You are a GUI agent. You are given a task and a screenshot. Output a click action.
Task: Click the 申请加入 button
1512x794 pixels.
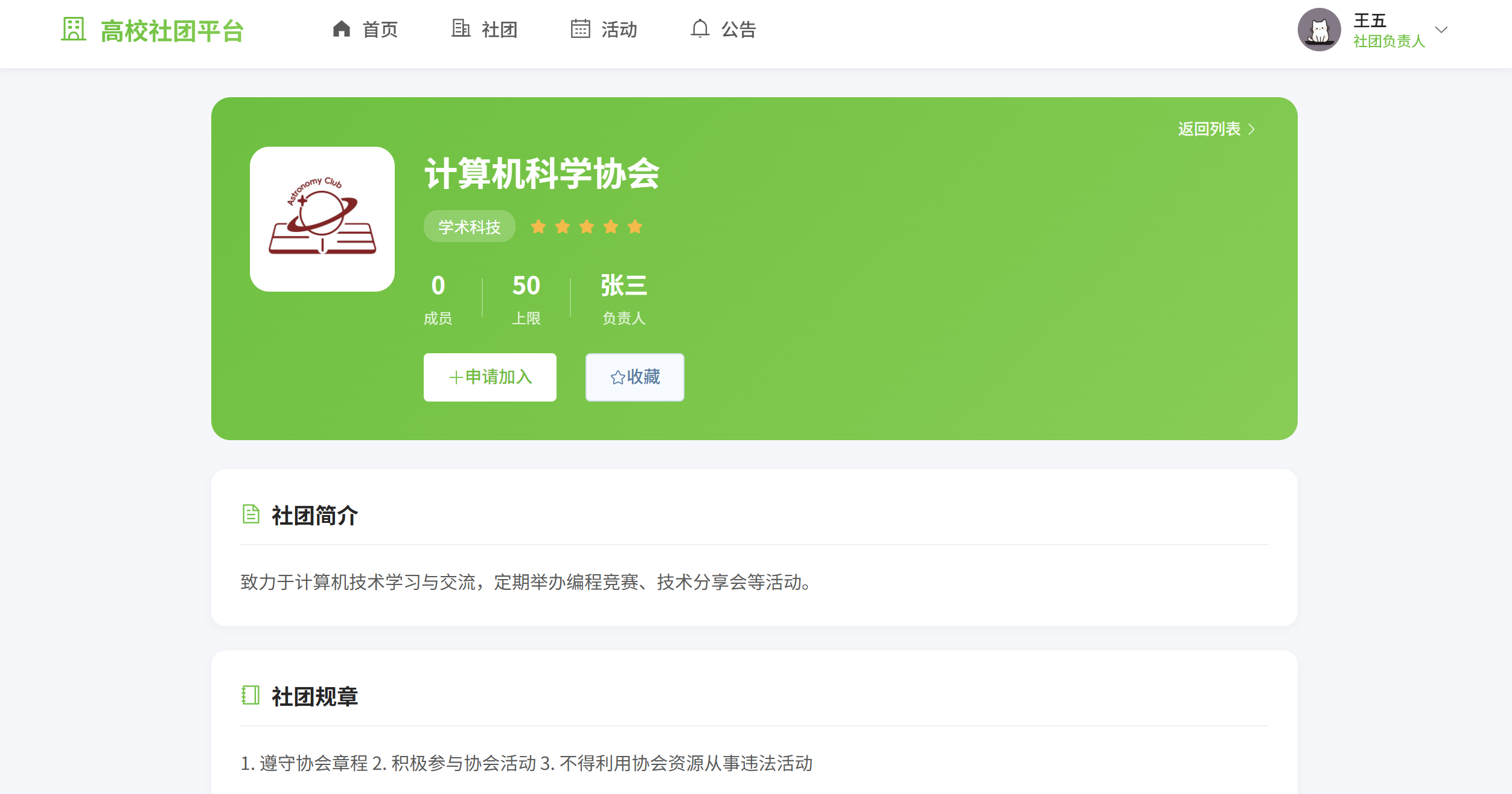point(490,377)
